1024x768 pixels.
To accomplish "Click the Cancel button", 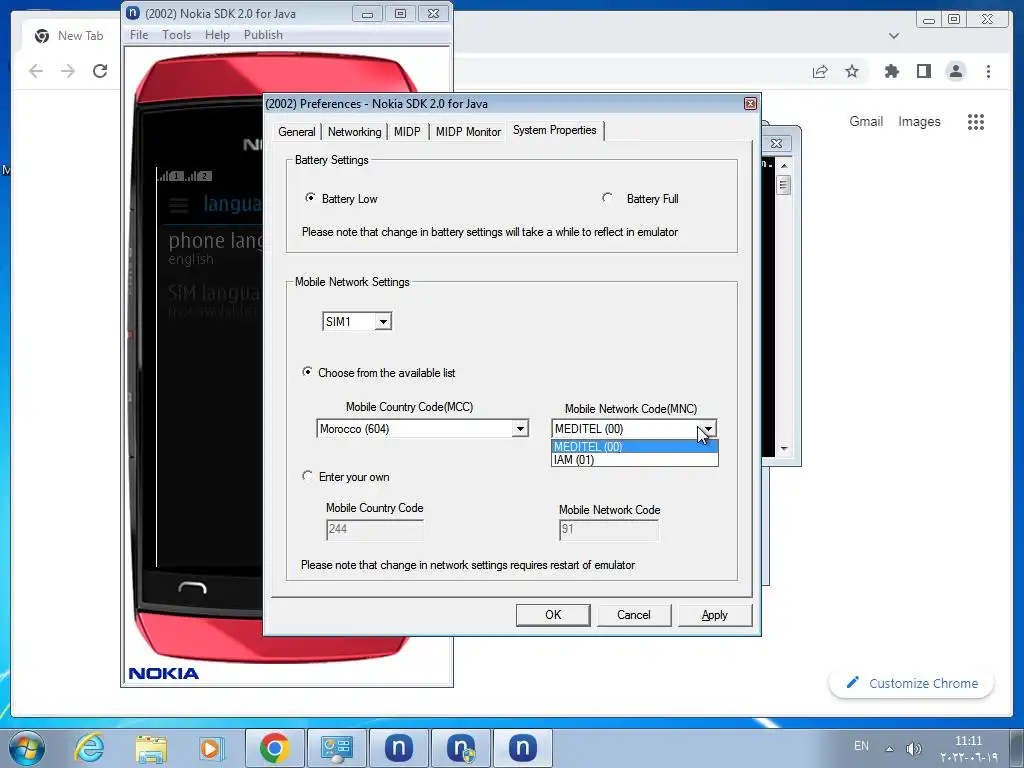I will [x=633, y=615].
